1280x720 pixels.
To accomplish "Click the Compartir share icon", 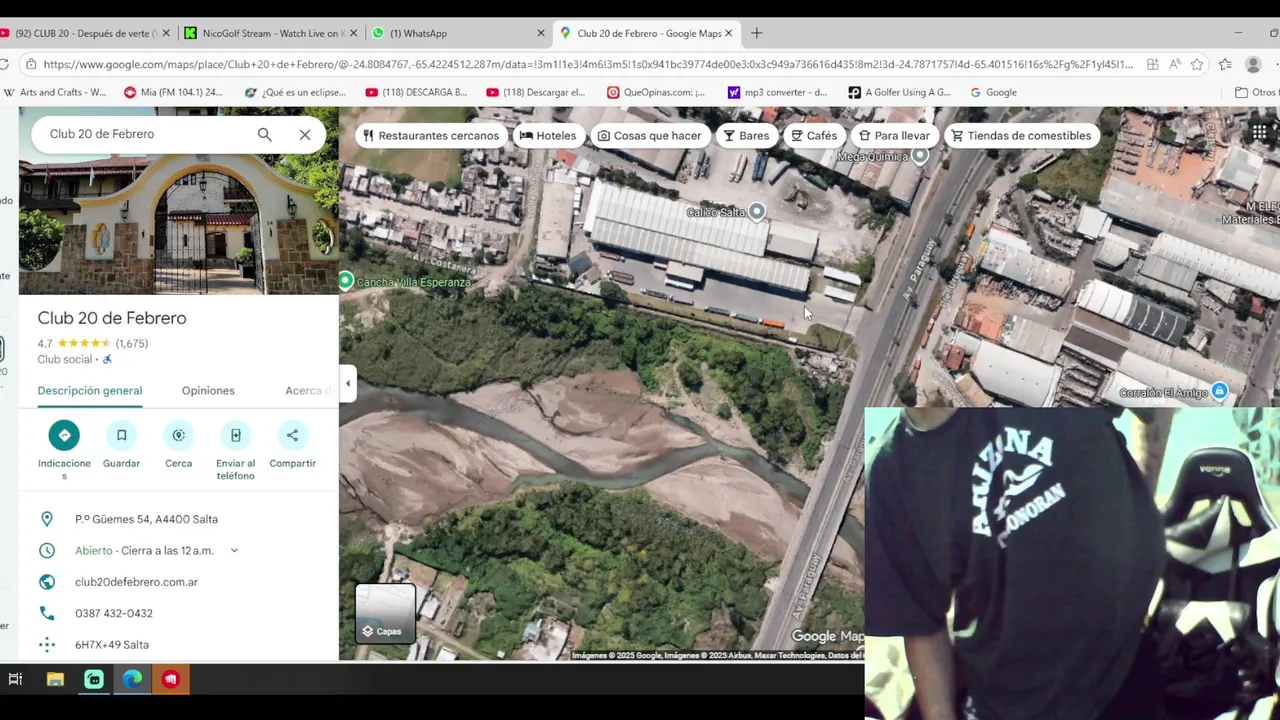I will coord(292,435).
